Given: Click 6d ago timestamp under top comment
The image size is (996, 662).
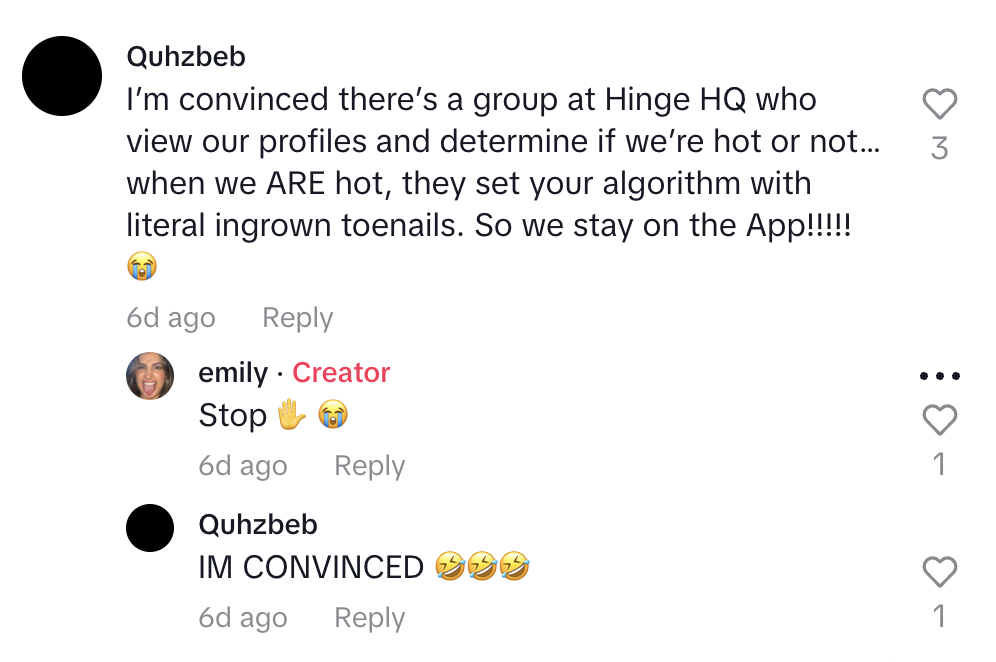Looking at the screenshot, I should pos(171,318).
